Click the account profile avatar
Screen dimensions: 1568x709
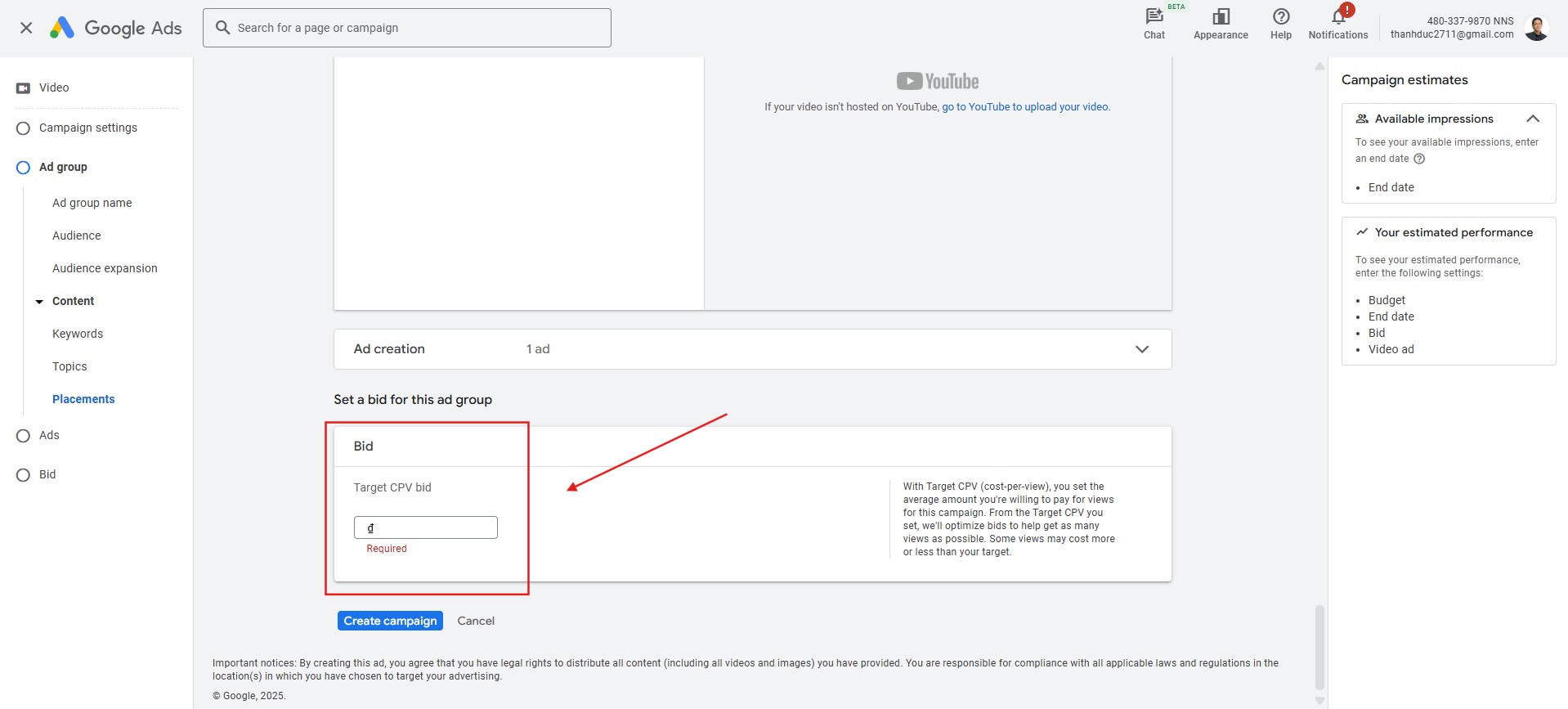[x=1536, y=28]
